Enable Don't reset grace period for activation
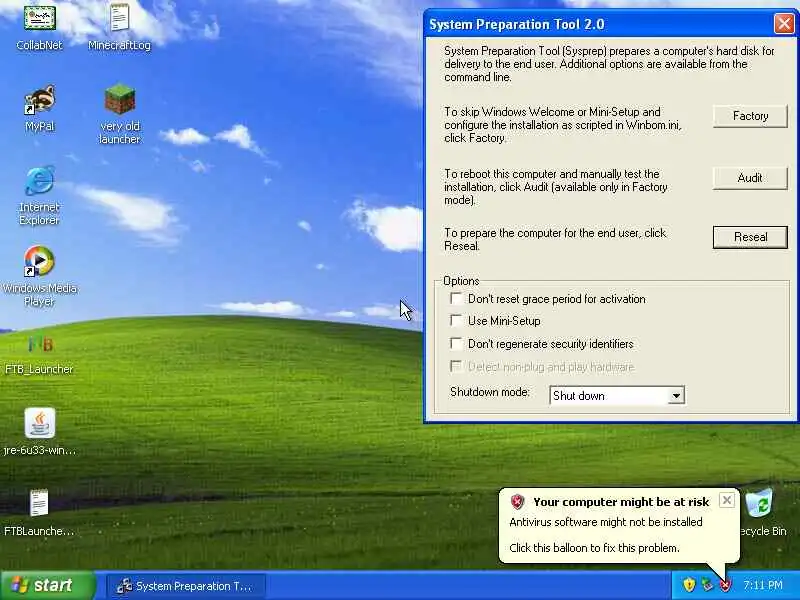Viewport: 800px width, 600px height. coord(456,298)
